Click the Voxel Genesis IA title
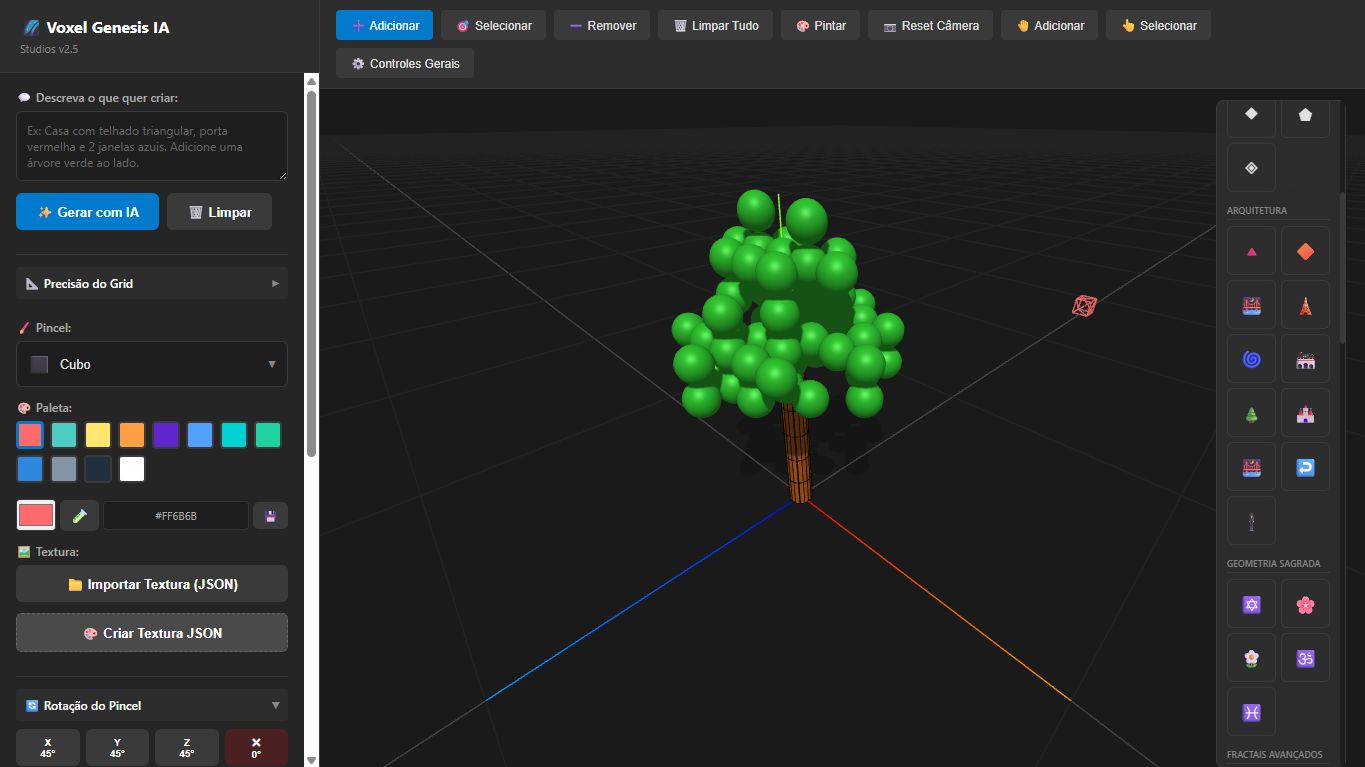Screen dimensions: 1365x767 (108, 28)
